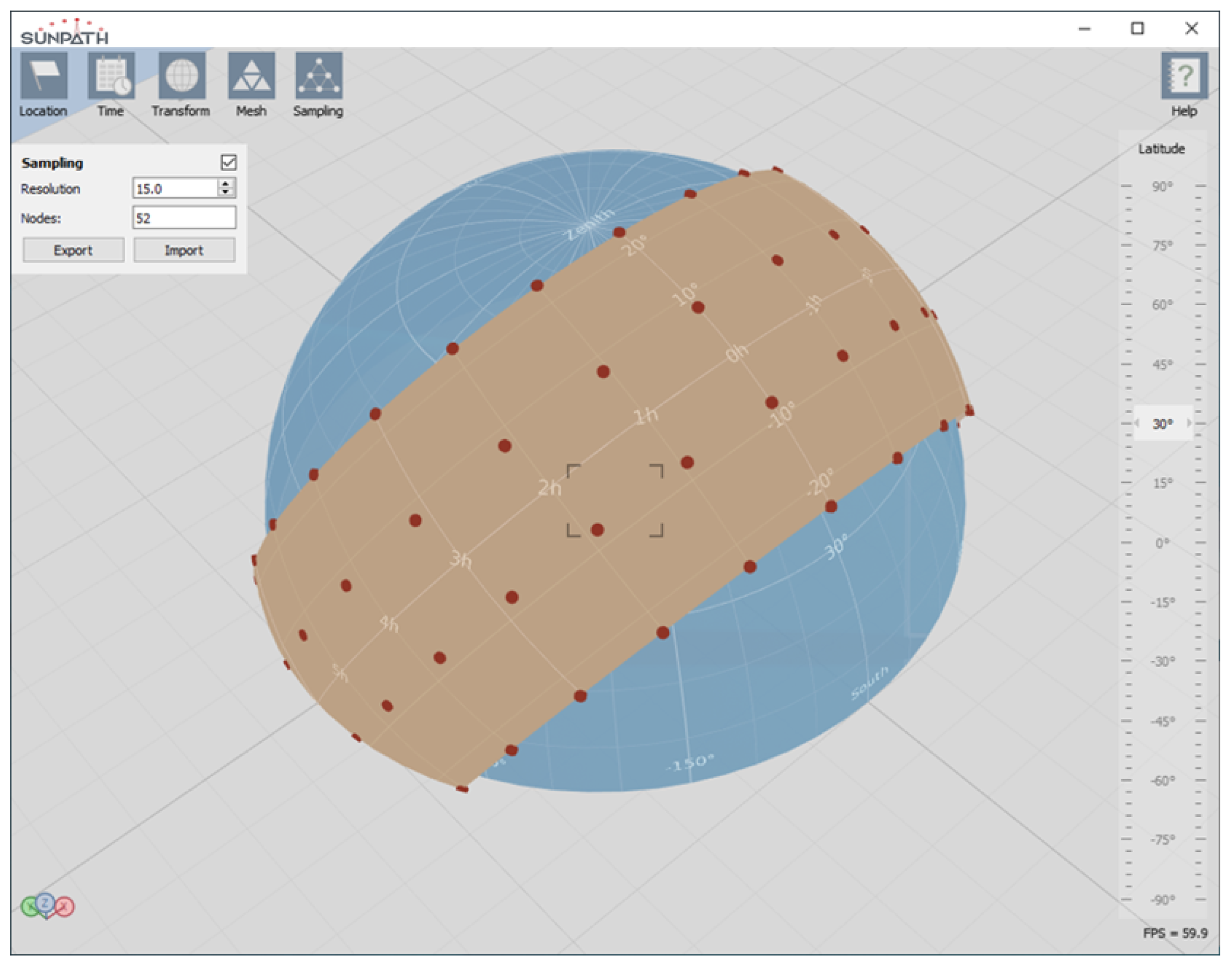This screenshot has width=1232, height=966.
Task: Open the Help notebook icon
Action: [1184, 76]
